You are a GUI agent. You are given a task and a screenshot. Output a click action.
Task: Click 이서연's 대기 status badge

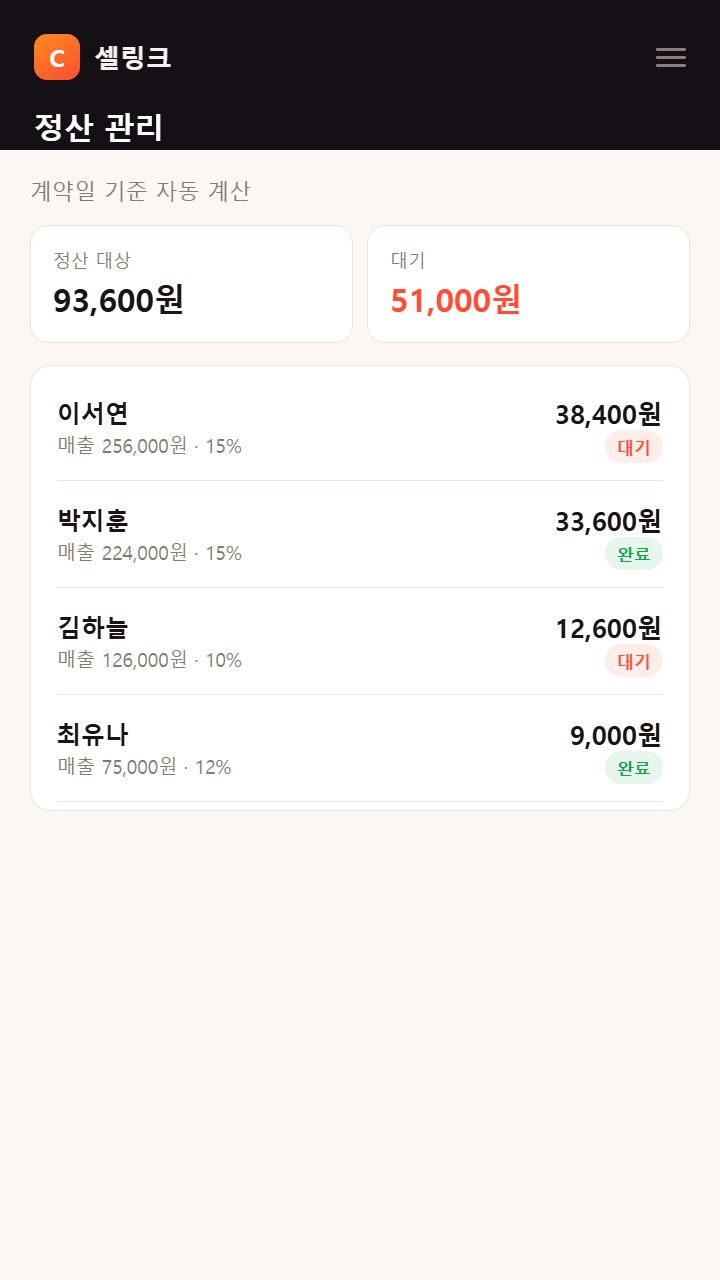634,447
